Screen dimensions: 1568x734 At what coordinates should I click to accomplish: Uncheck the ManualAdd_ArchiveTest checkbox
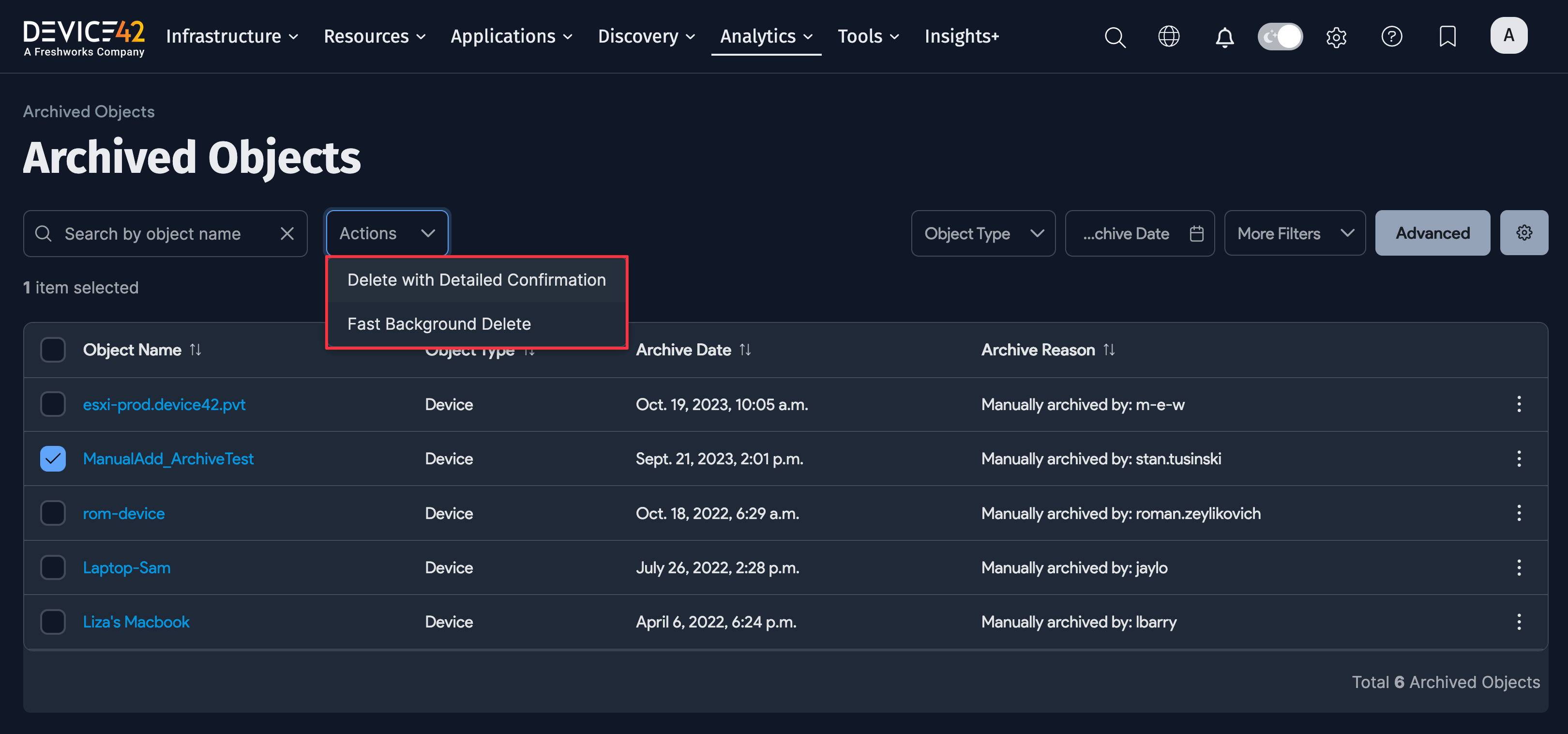pyautogui.click(x=53, y=459)
